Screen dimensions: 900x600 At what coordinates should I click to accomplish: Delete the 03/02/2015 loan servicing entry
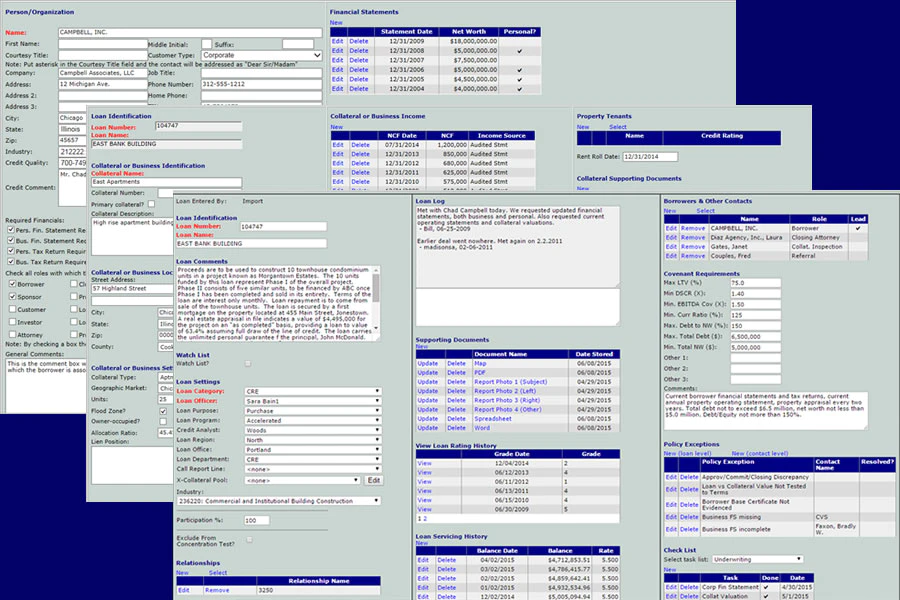447,570
